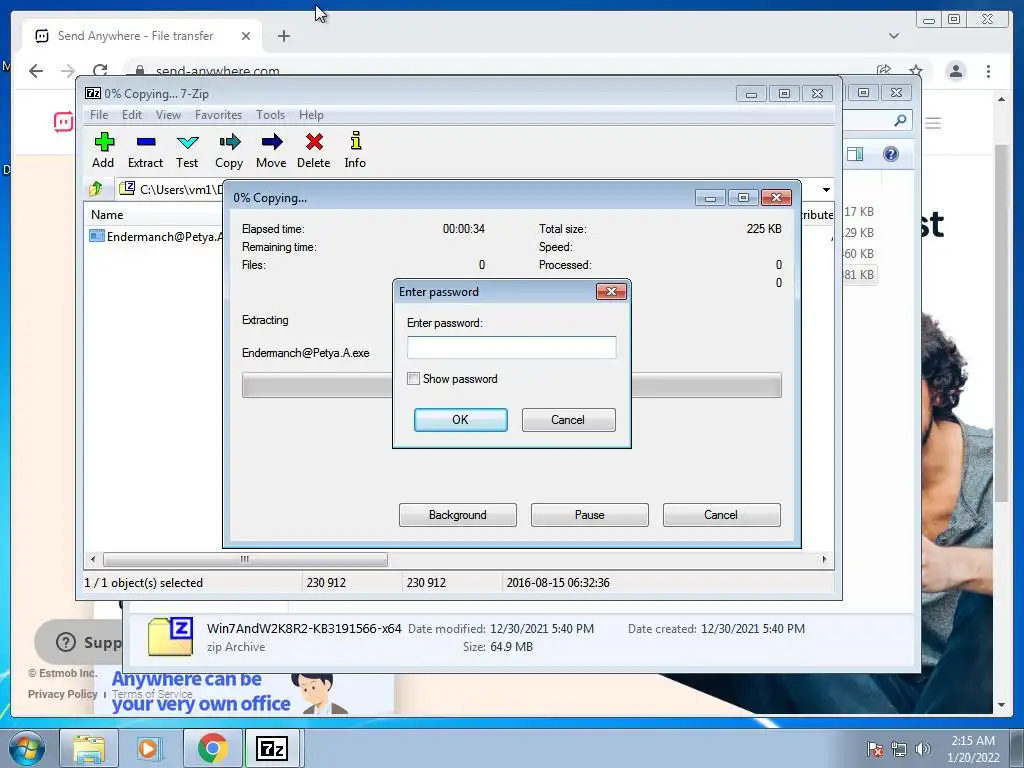Image resolution: width=1024 pixels, height=768 pixels.
Task: Expand the 7-Zip address path dropdown
Action: pyautogui.click(x=826, y=189)
